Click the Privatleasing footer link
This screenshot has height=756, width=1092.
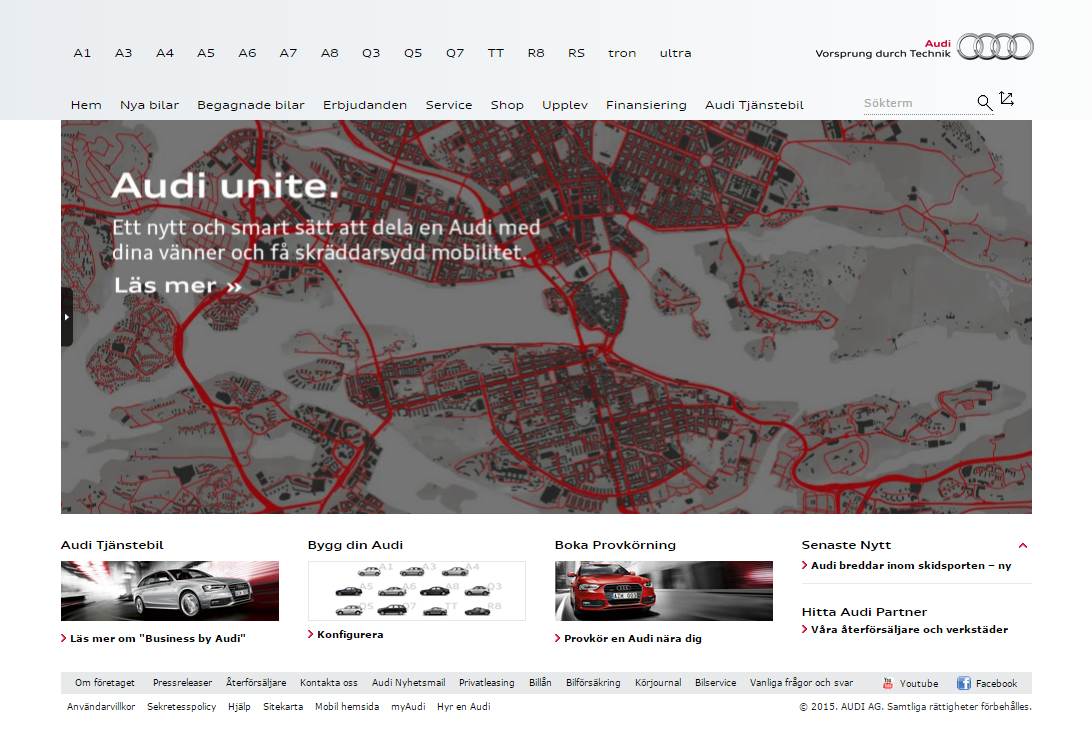coord(487,683)
